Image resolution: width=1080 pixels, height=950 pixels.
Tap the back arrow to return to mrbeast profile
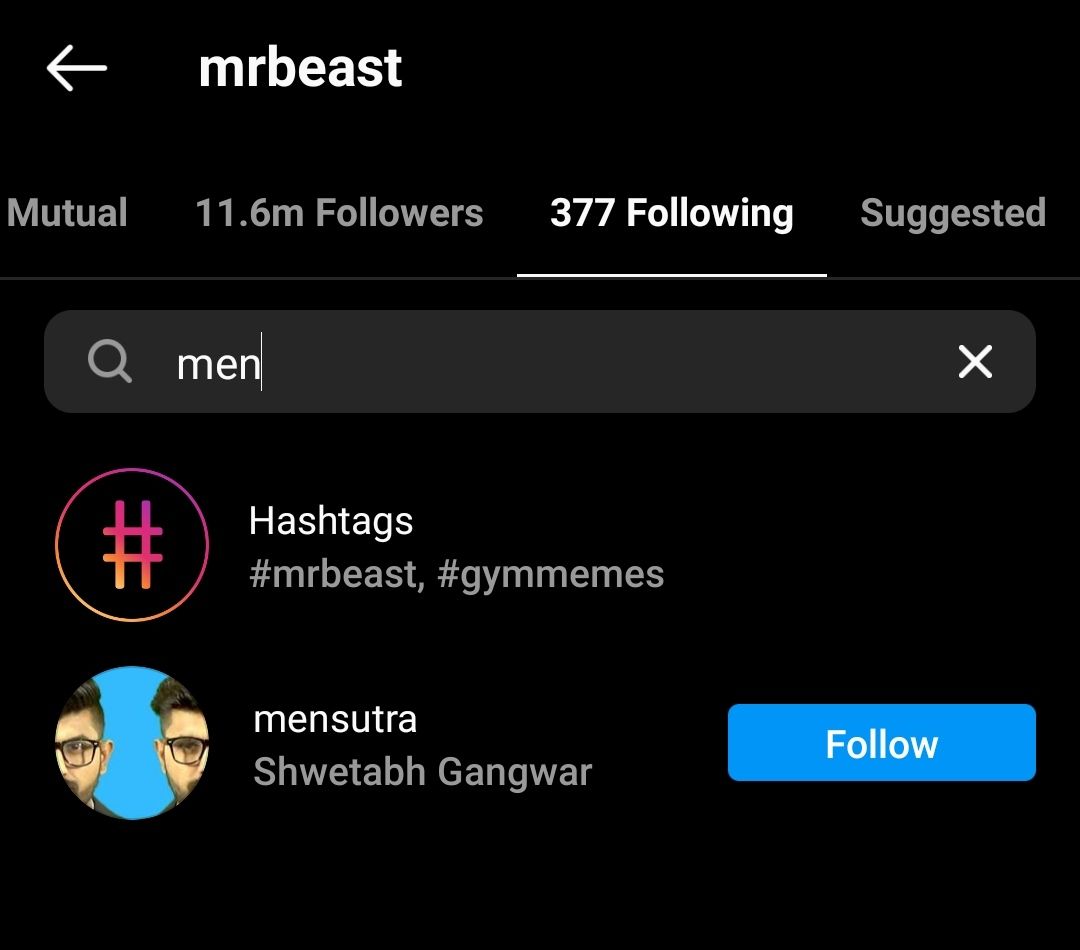(x=76, y=66)
